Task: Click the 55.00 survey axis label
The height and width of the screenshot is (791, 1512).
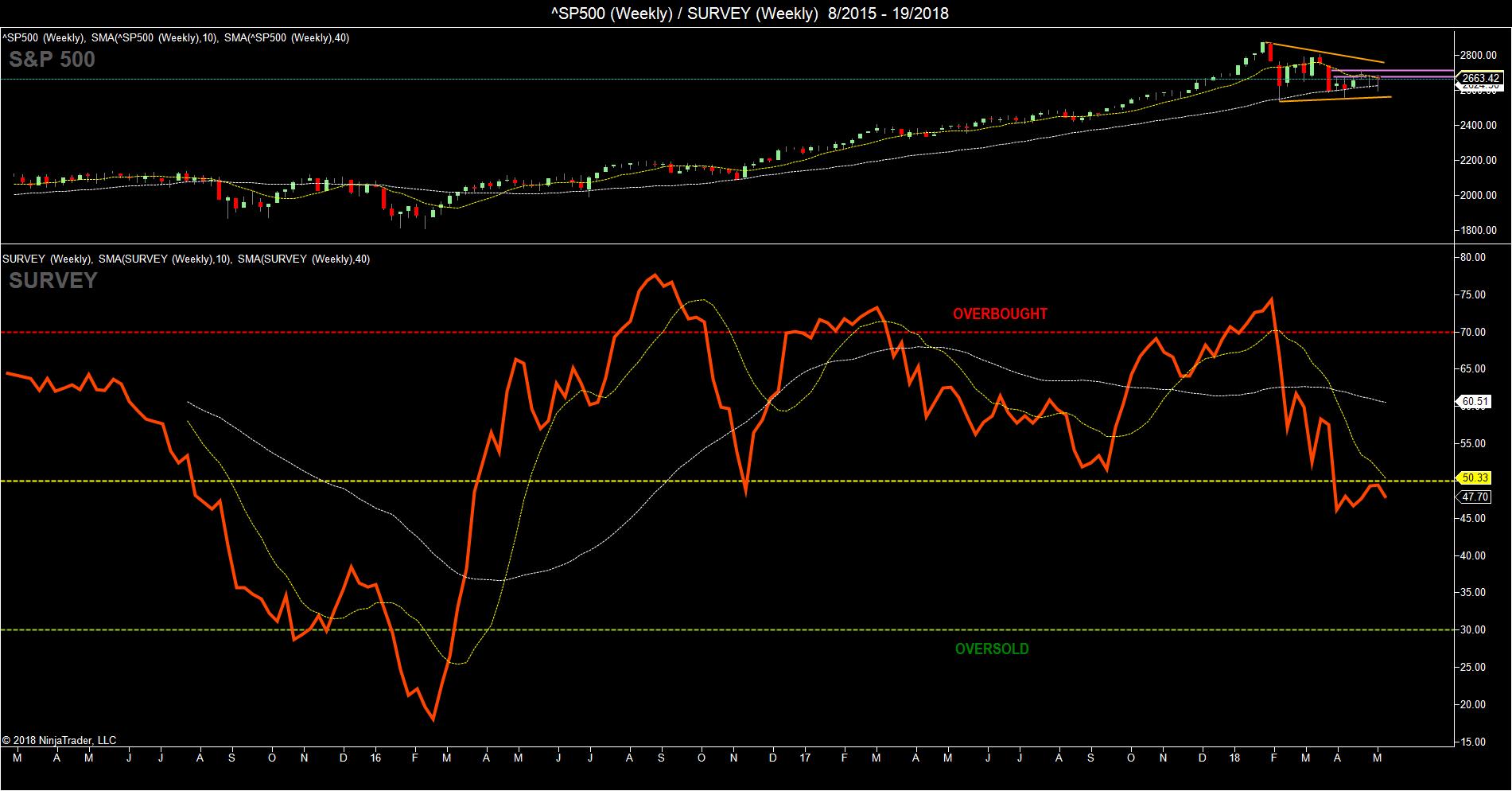Action: point(1474,444)
